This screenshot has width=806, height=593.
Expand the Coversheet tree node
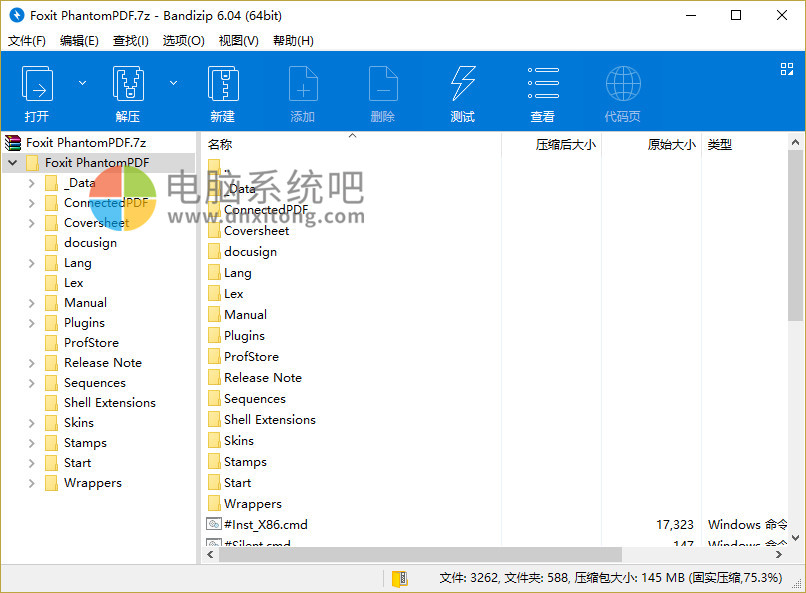[x=31, y=223]
